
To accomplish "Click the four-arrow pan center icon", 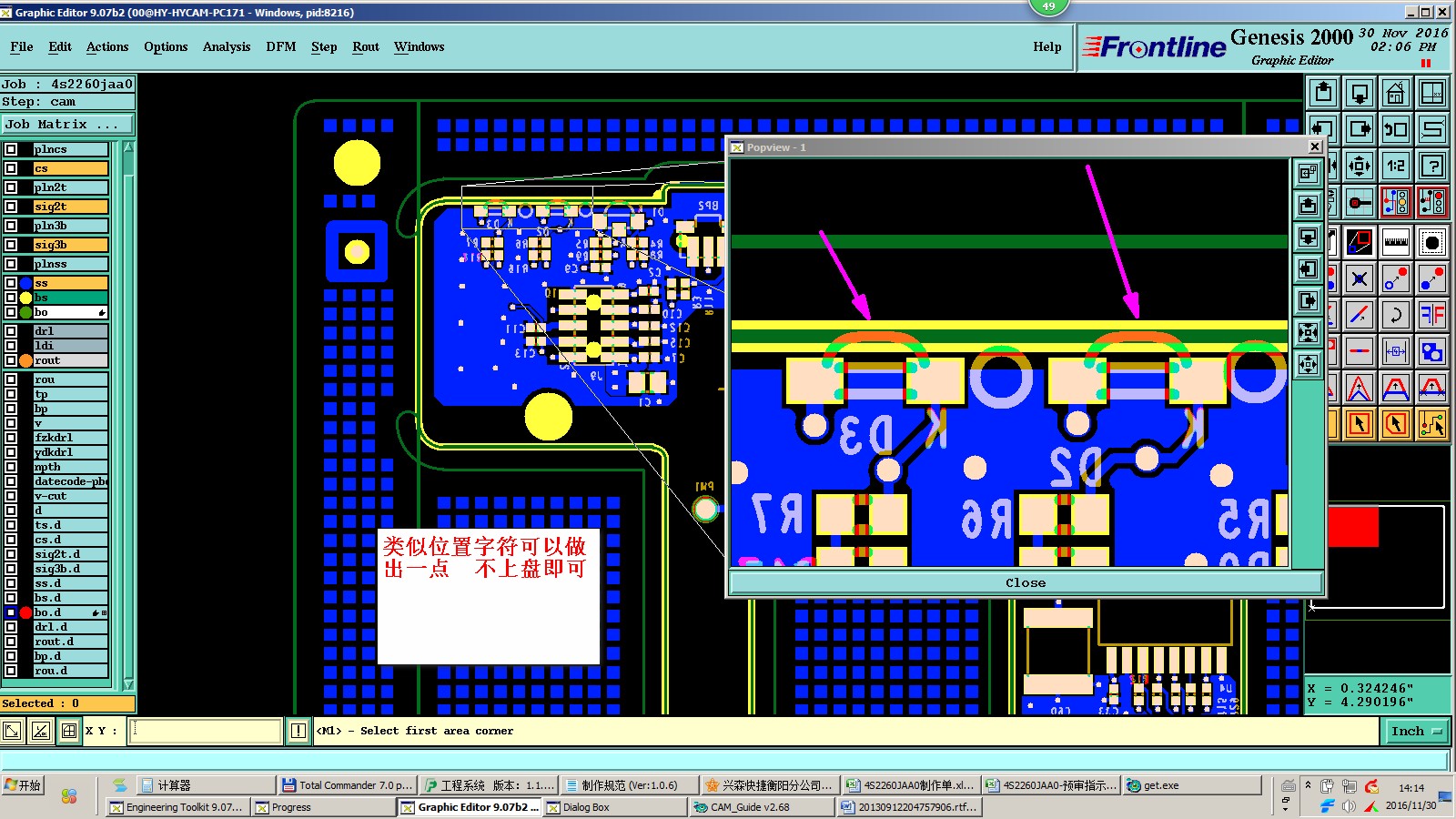I will [x=1360, y=166].
